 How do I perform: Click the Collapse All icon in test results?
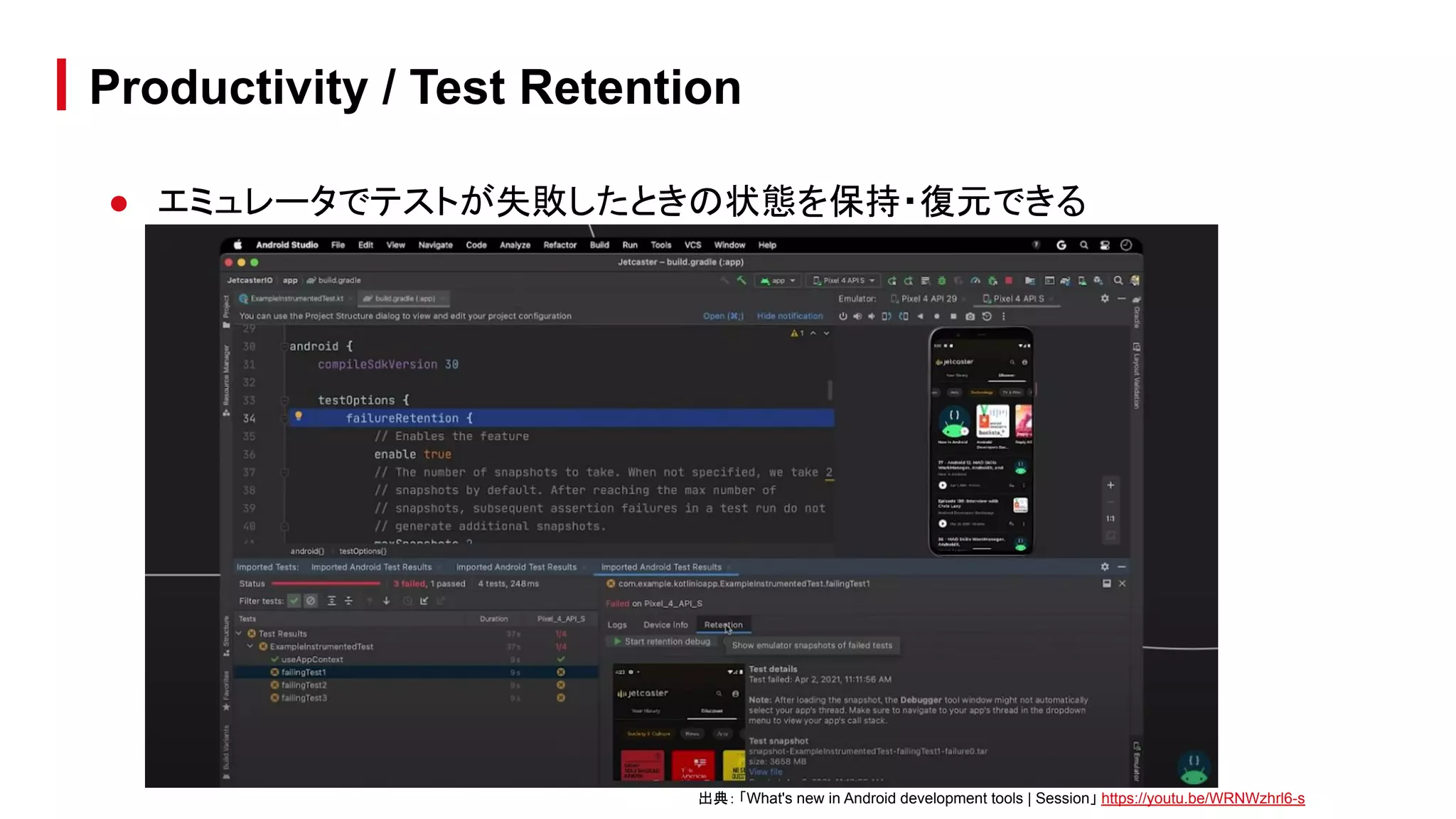(x=348, y=601)
